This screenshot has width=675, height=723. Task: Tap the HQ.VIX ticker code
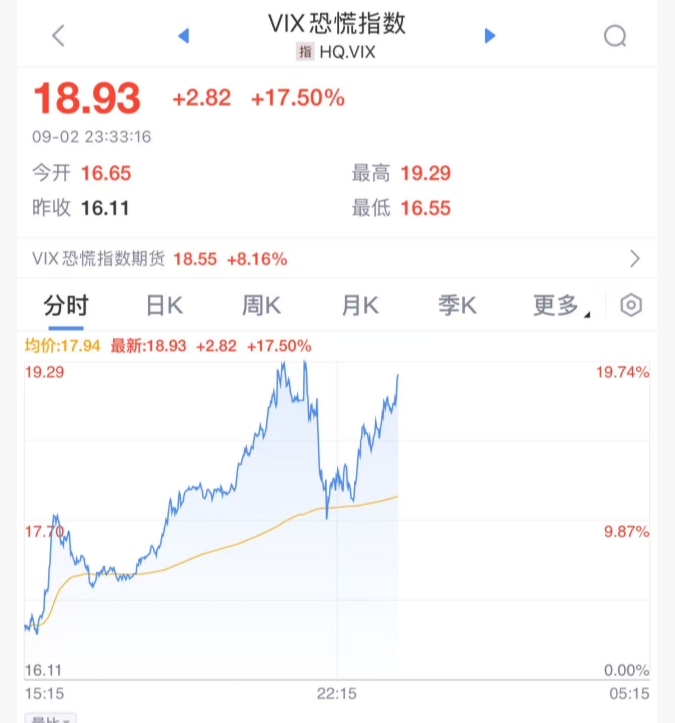pyautogui.click(x=347, y=52)
